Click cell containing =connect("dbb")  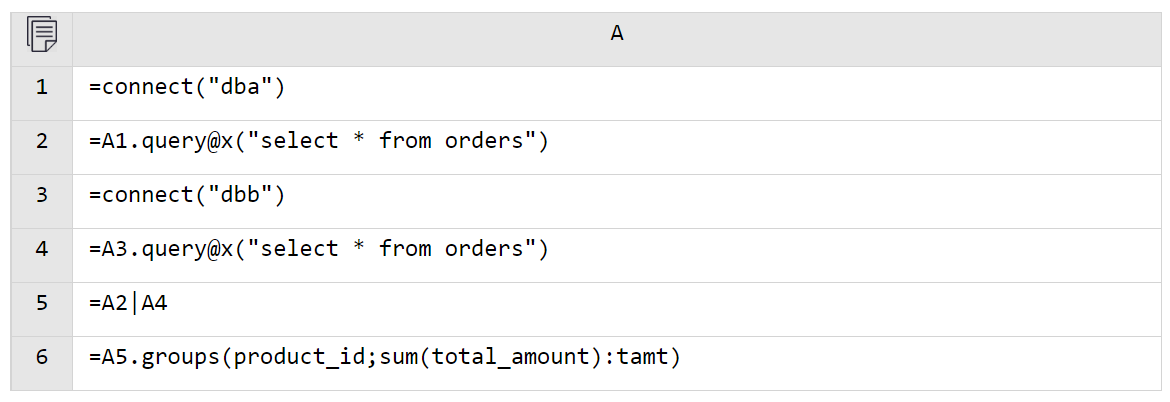click(x=616, y=201)
